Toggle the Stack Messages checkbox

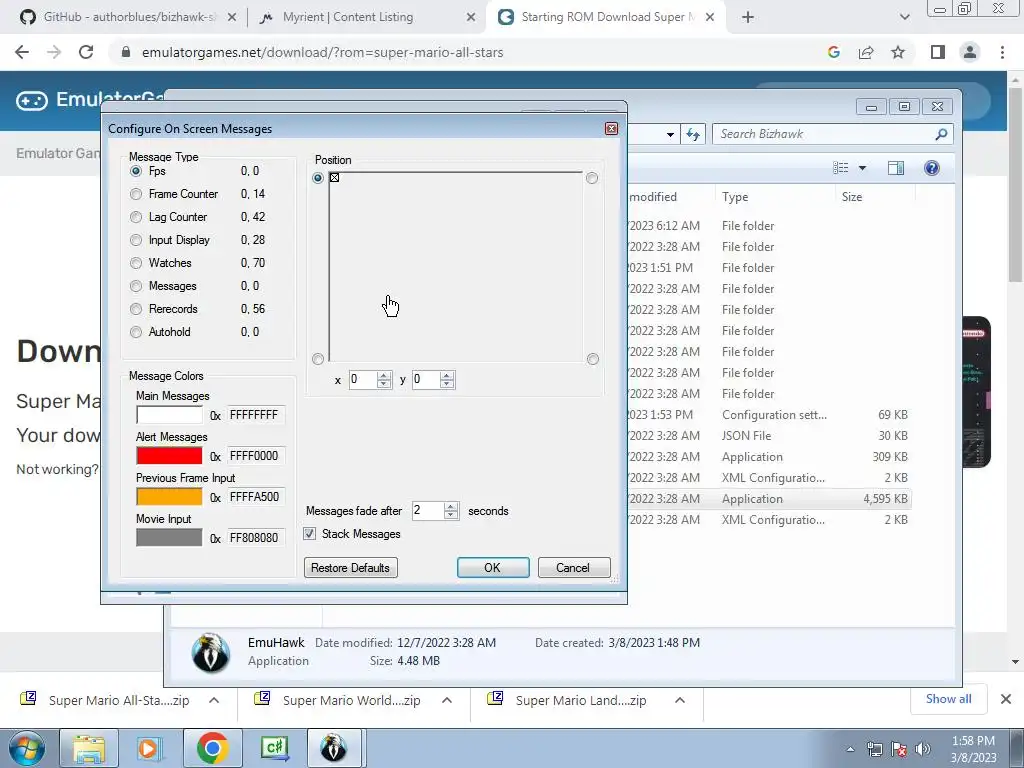[310, 534]
